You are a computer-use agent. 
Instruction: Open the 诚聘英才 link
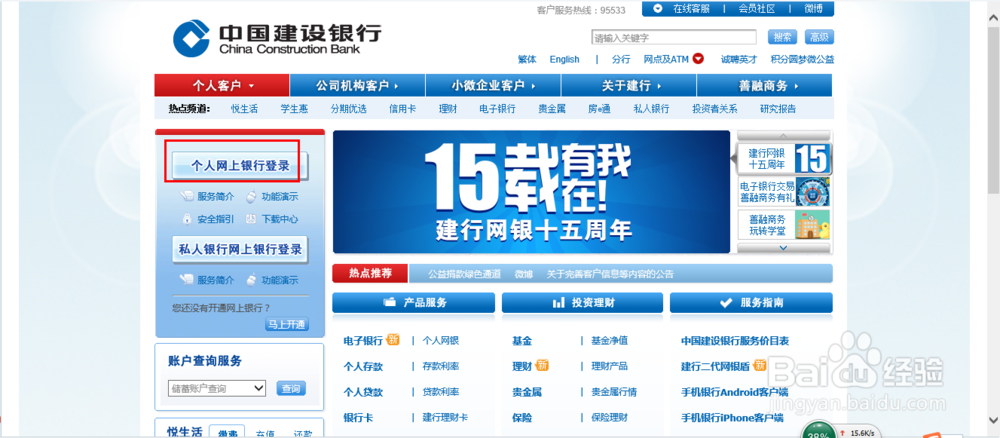pyautogui.click(x=739, y=59)
